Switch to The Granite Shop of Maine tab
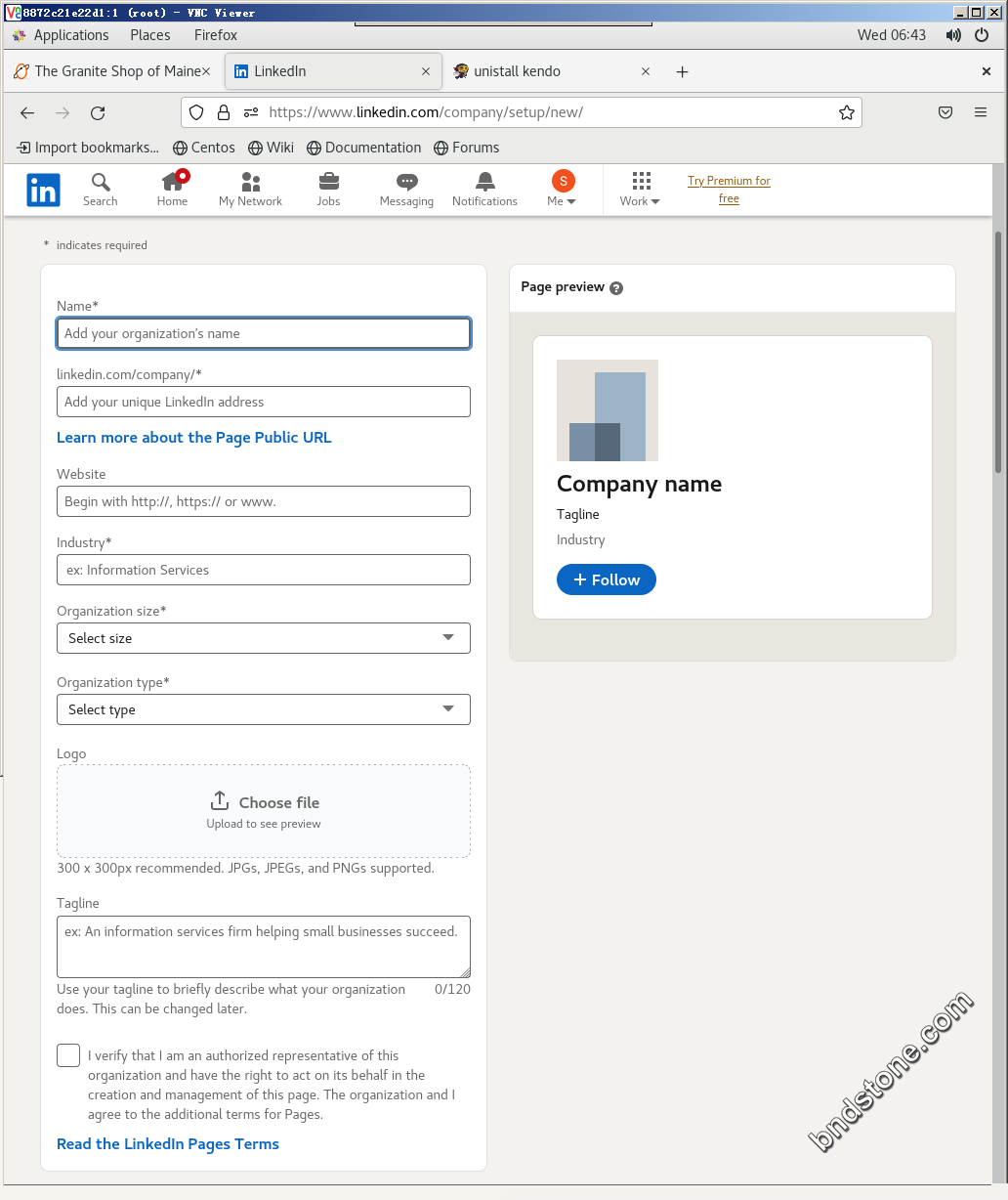This screenshot has width=1008, height=1200. (111, 71)
